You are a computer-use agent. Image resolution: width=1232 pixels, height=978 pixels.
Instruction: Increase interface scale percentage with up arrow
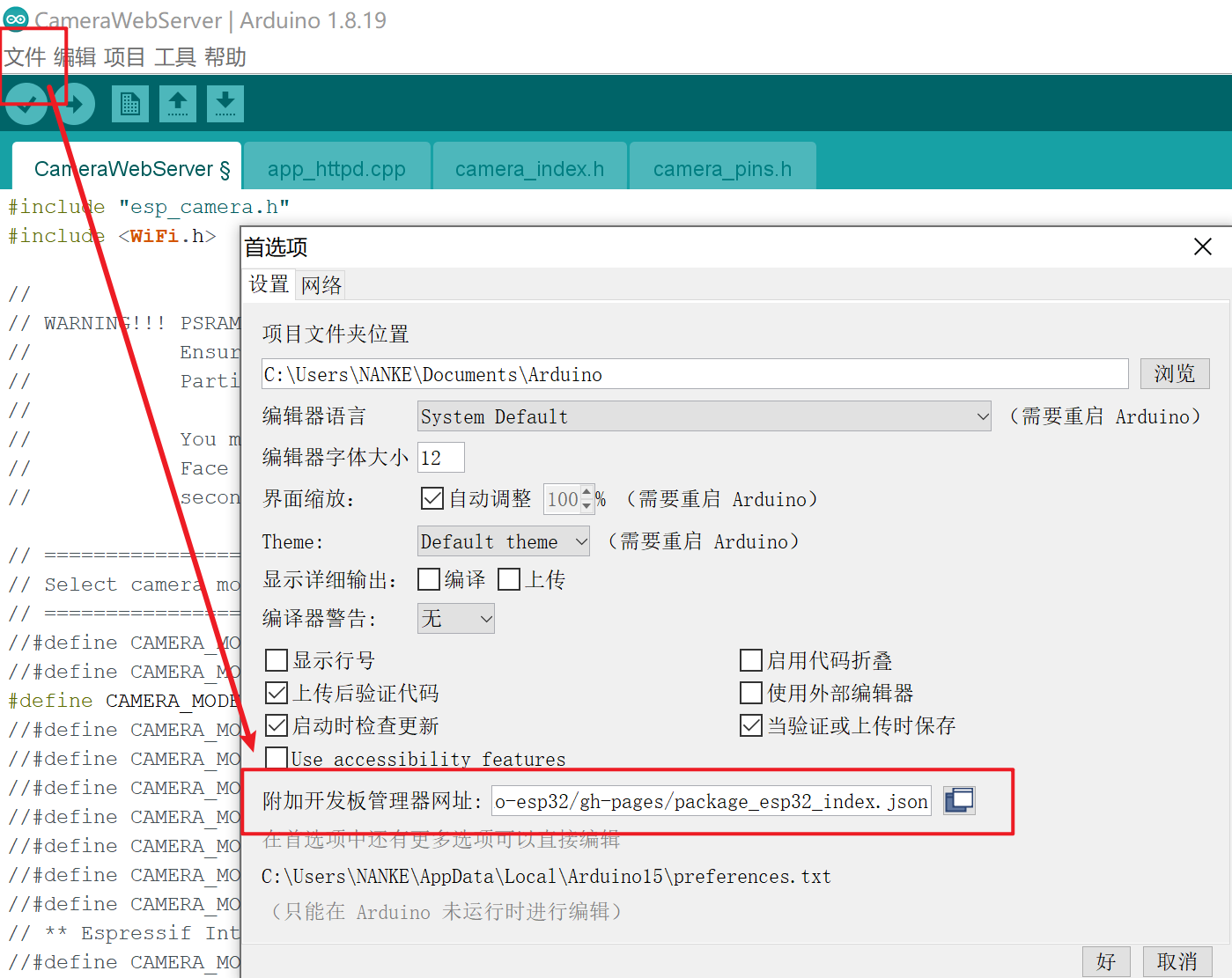tap(586, 492)
